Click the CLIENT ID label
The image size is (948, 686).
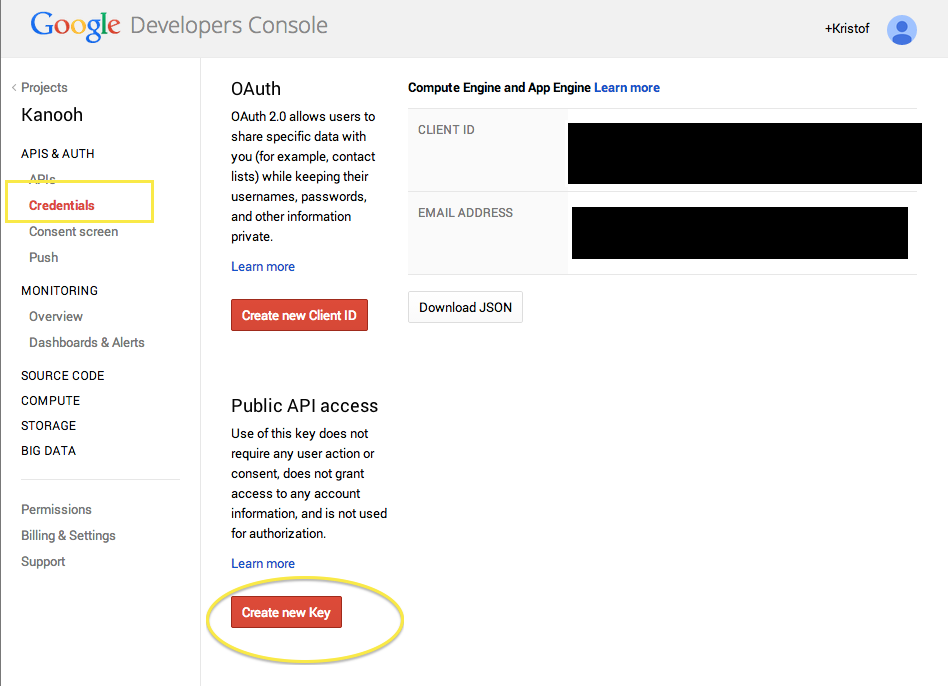(446, 130)
